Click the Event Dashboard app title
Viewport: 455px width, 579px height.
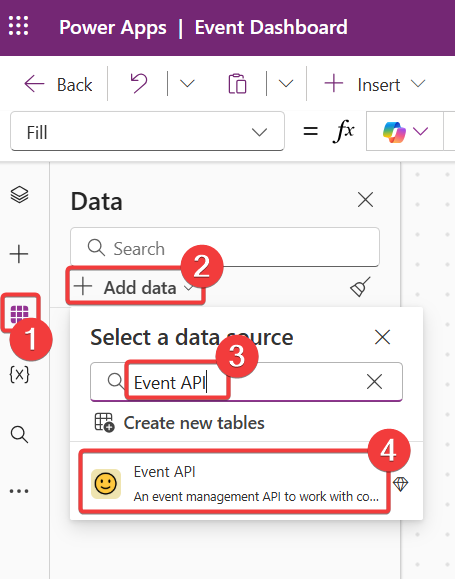pyautogui.click(x=271, y=27)
